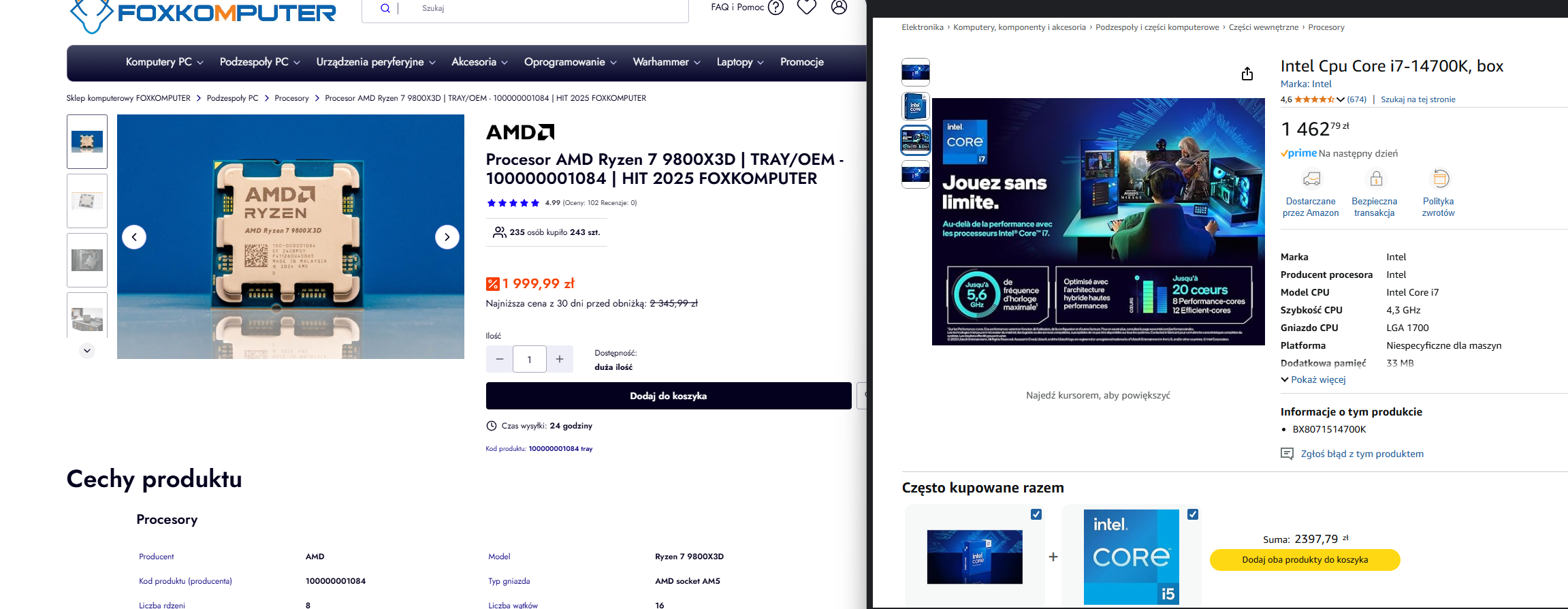This screenshot has height=609, width=1568.
Task: Click the search magnifier icon on Foxkomputer
Action: click(x=385, y=8)
